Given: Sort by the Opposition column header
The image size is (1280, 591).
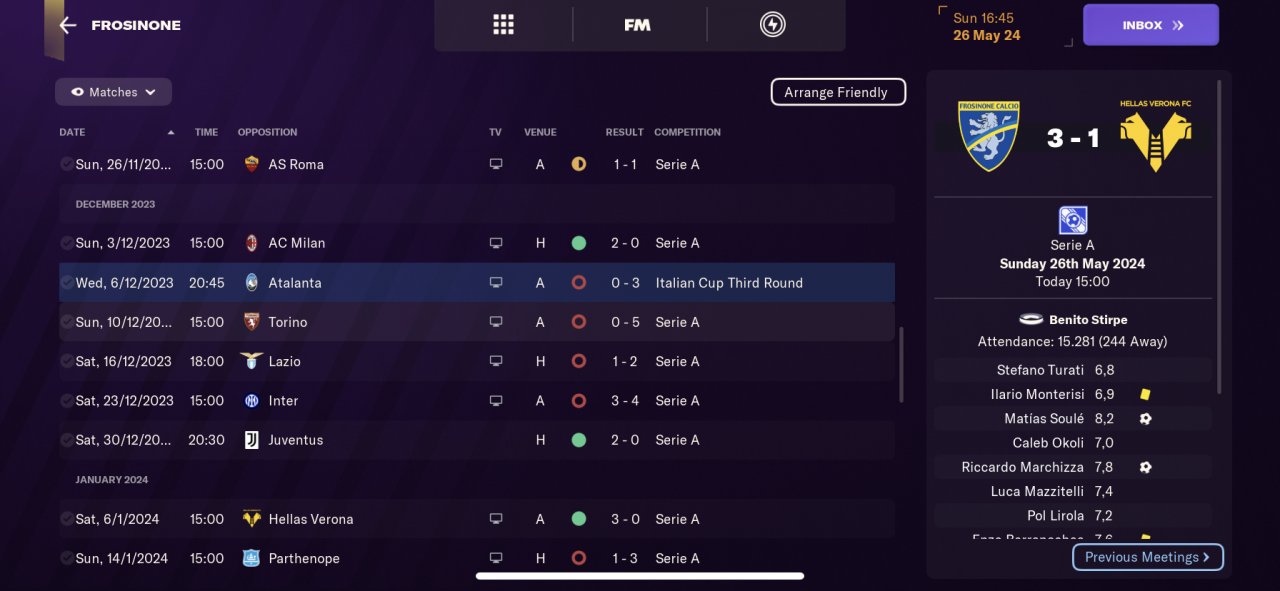Looking at the screenshot, I should point(267,132).
